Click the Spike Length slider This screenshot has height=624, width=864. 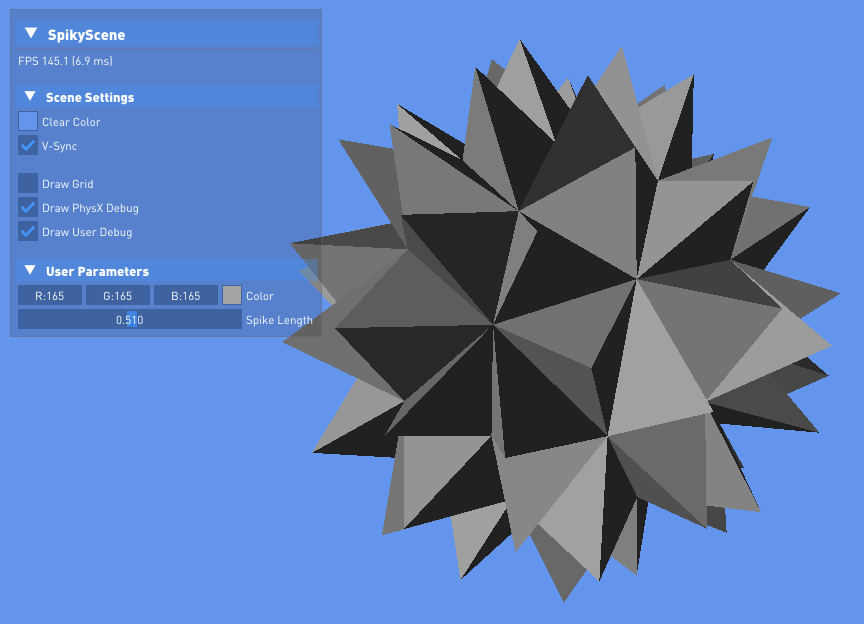point(130,320)
